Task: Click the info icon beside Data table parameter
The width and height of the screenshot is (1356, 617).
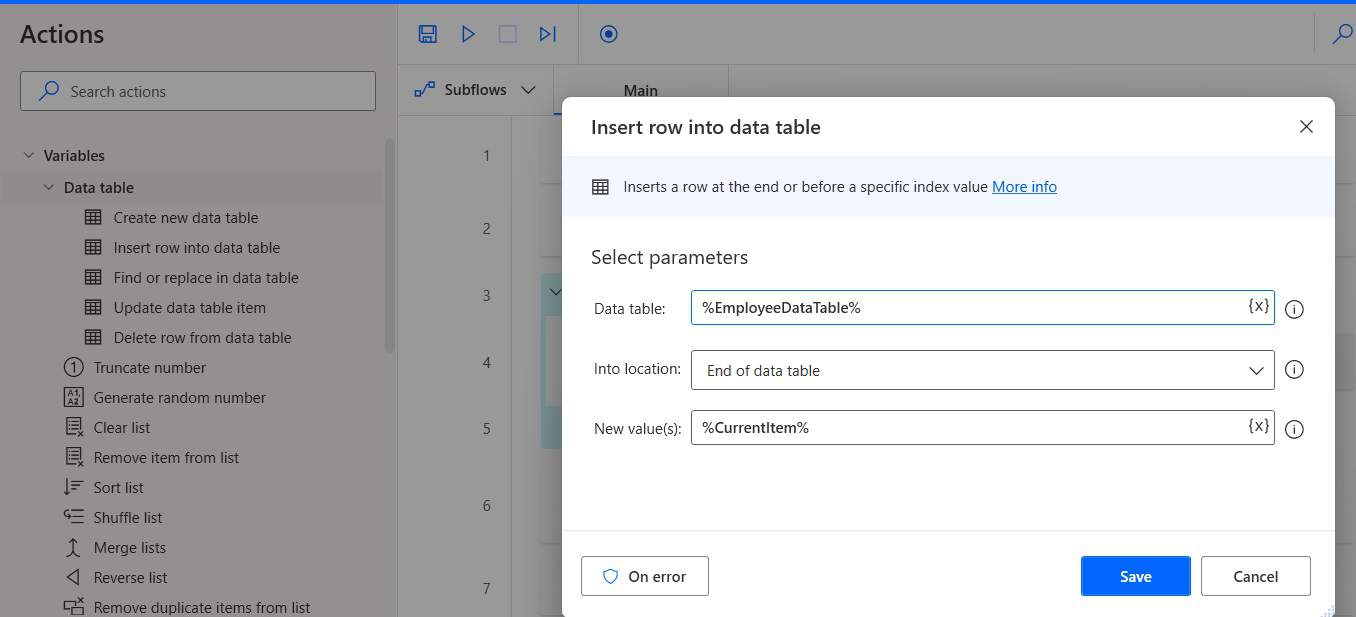Action: click(x=1294, y=309)
